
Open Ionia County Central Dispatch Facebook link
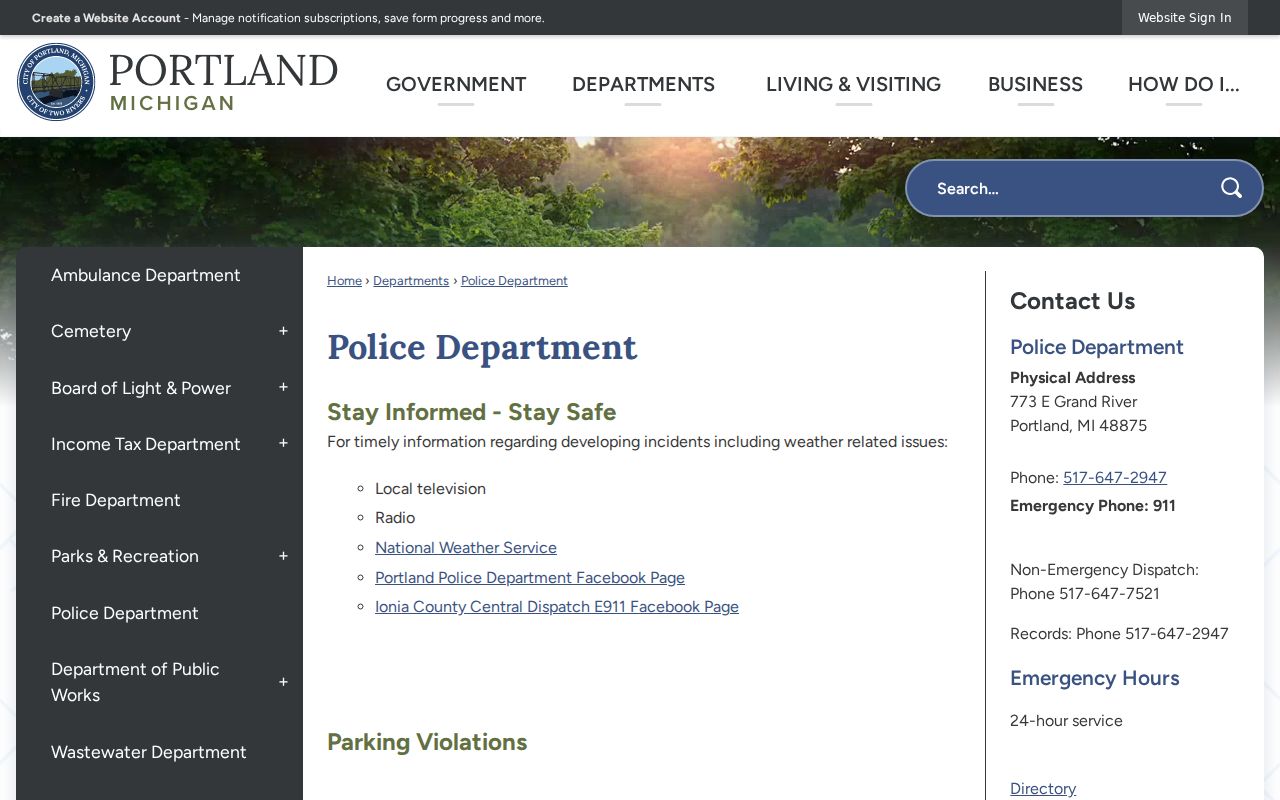click(557, 607)
